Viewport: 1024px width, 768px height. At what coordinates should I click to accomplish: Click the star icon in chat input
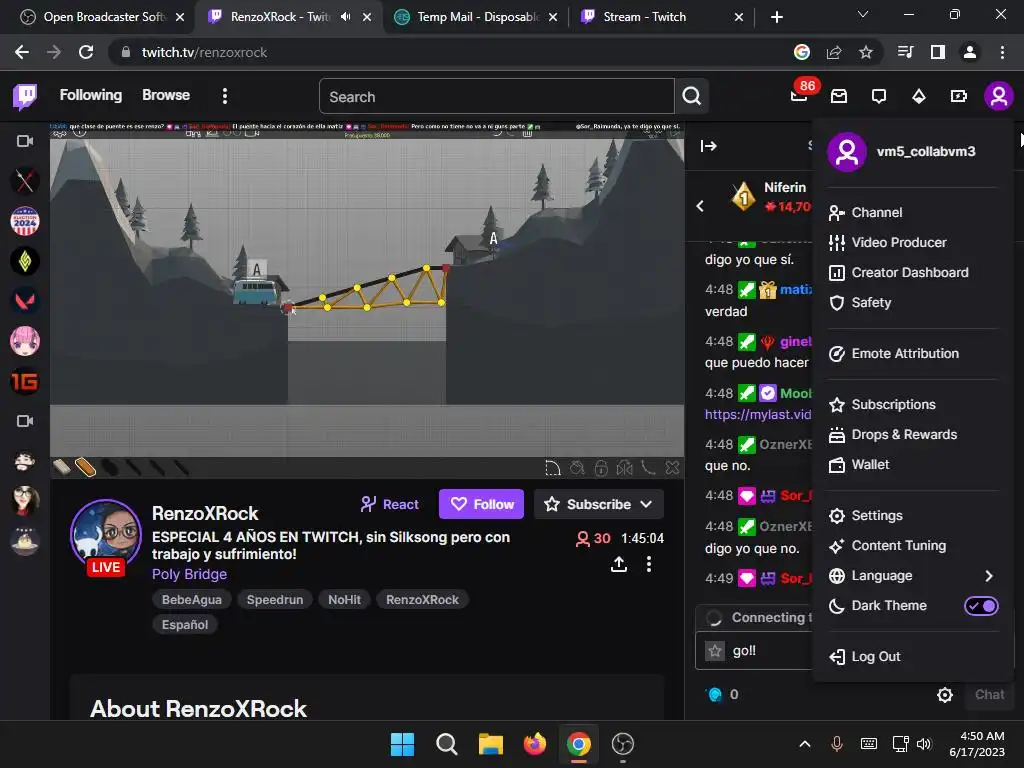pyautogui.click(x=715, y=651)
